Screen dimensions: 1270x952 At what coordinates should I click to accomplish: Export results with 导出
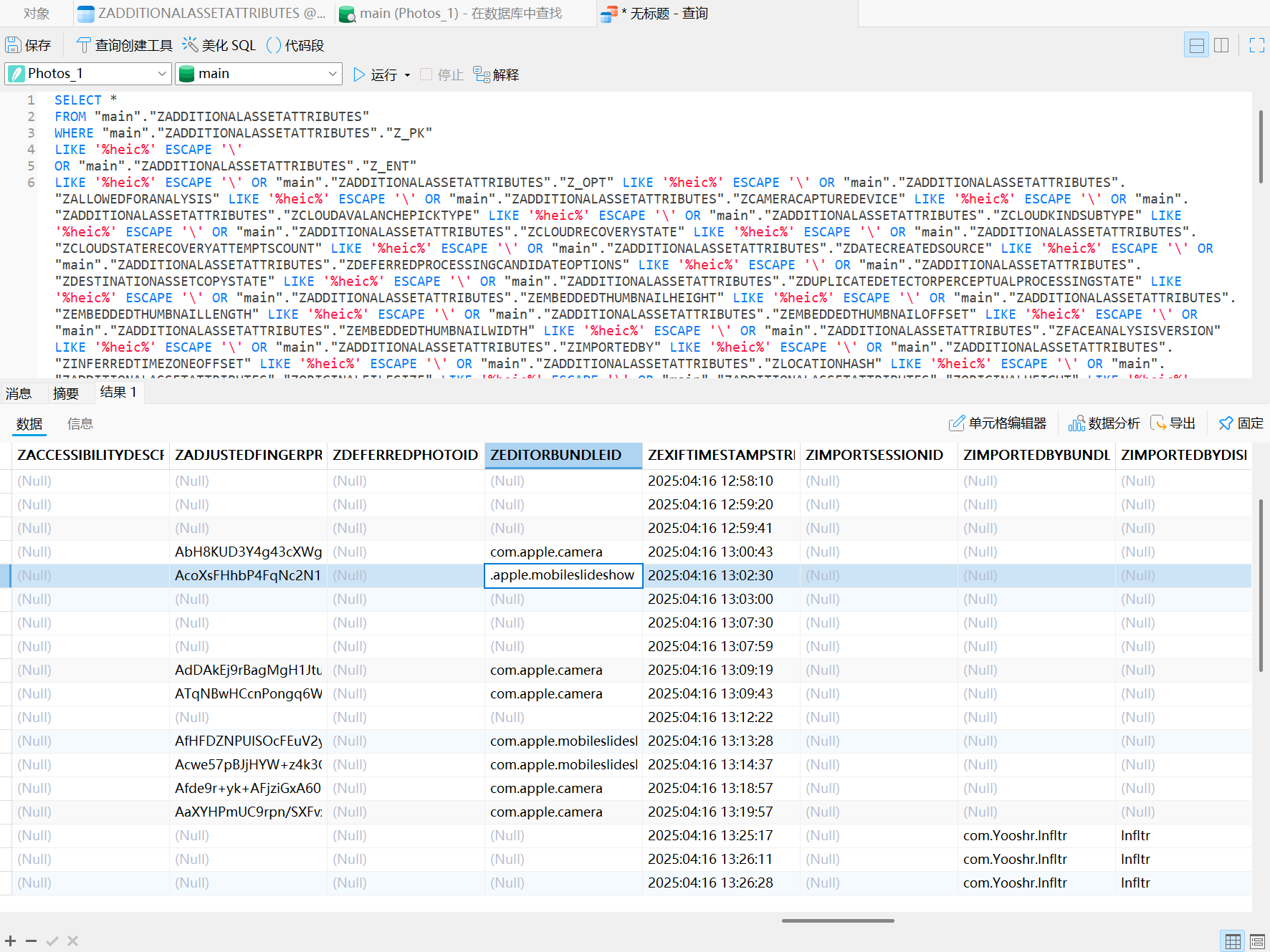1173,423
